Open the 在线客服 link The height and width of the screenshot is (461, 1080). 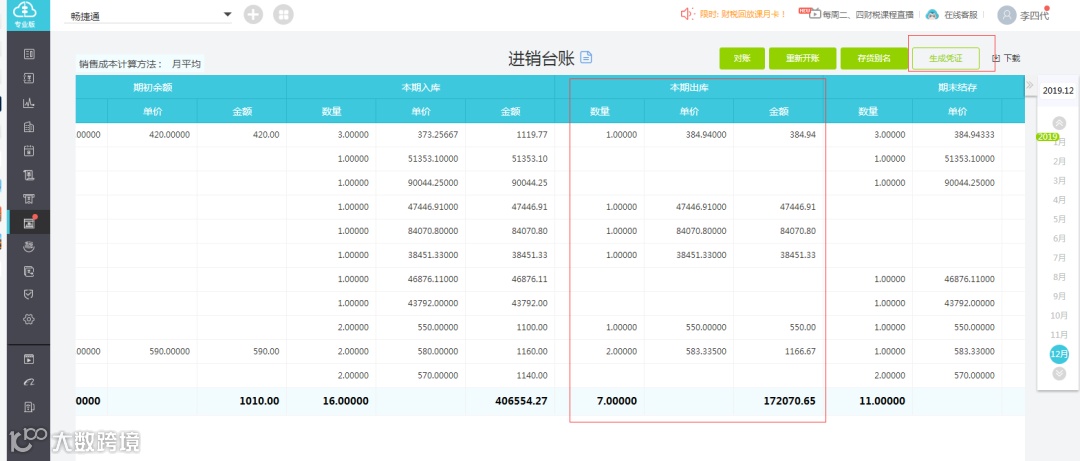959,14
